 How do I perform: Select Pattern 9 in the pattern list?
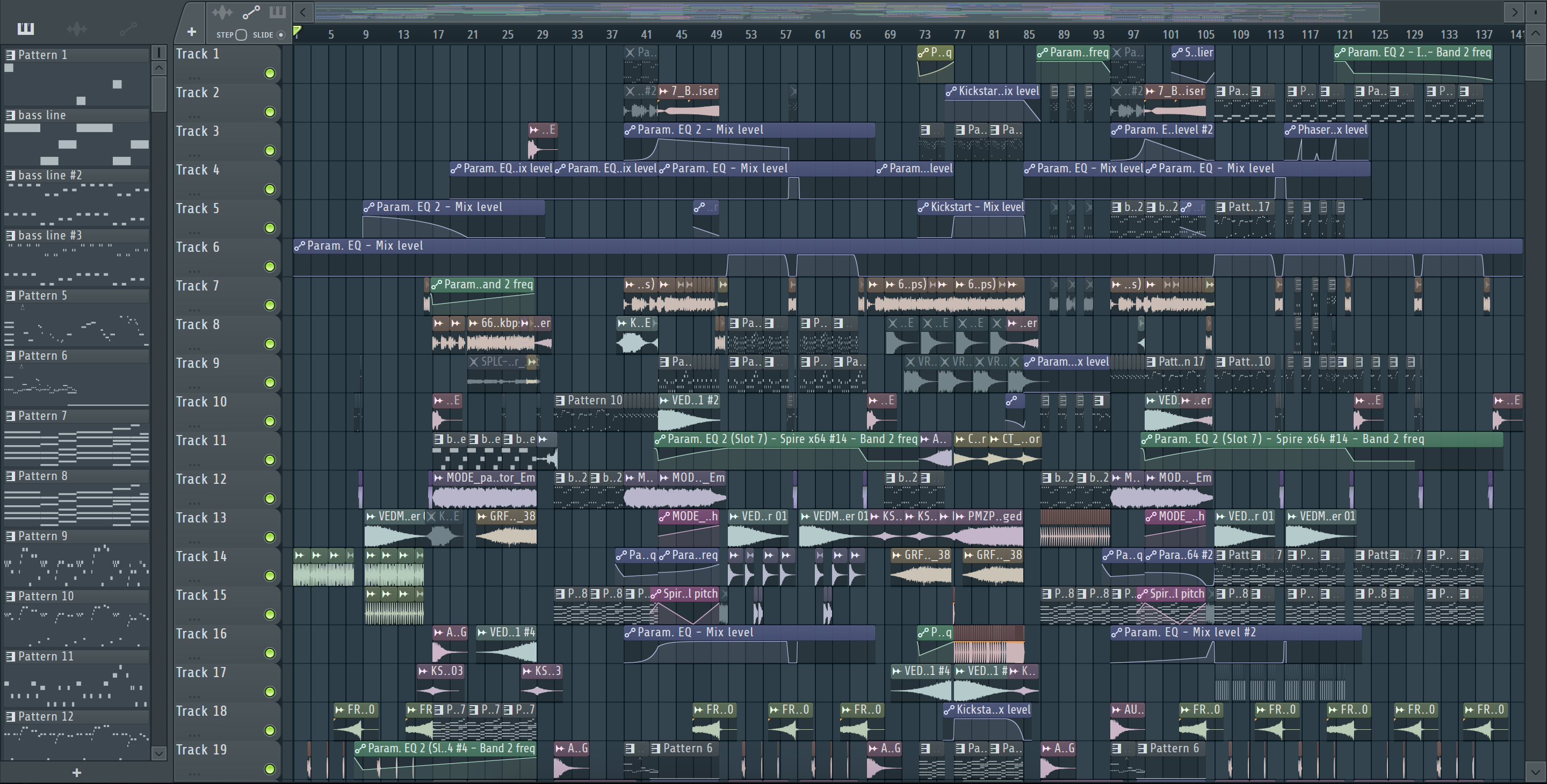click(77, 535)
